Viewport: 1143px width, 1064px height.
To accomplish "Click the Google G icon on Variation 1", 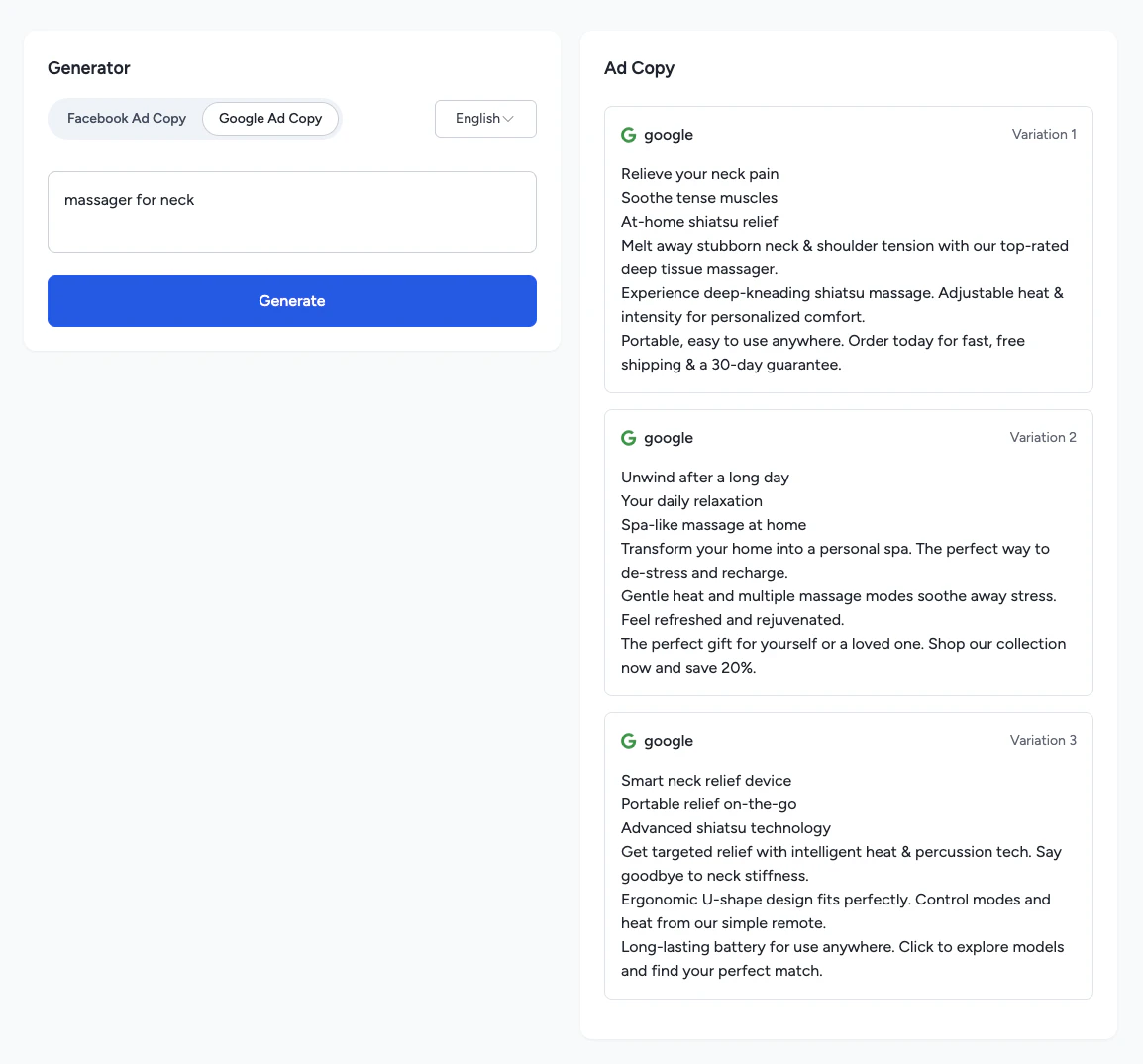I will pos(628,134).
